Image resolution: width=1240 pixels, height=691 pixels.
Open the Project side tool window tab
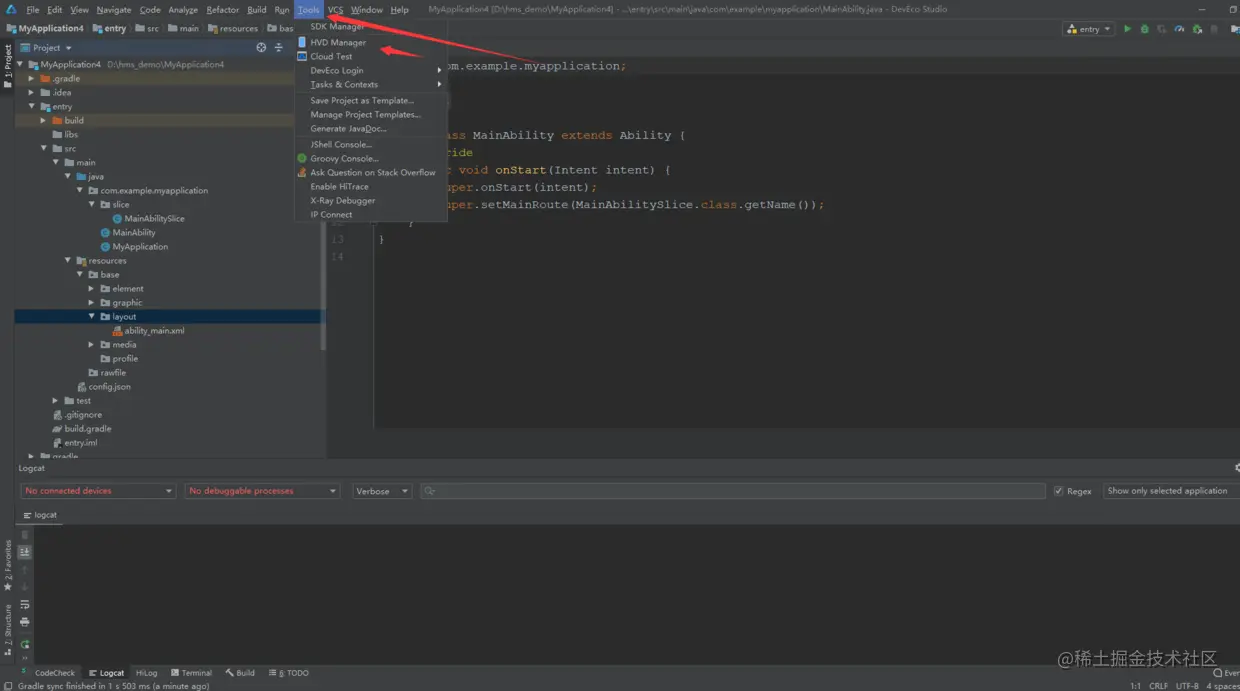click(x=8, y=66)
